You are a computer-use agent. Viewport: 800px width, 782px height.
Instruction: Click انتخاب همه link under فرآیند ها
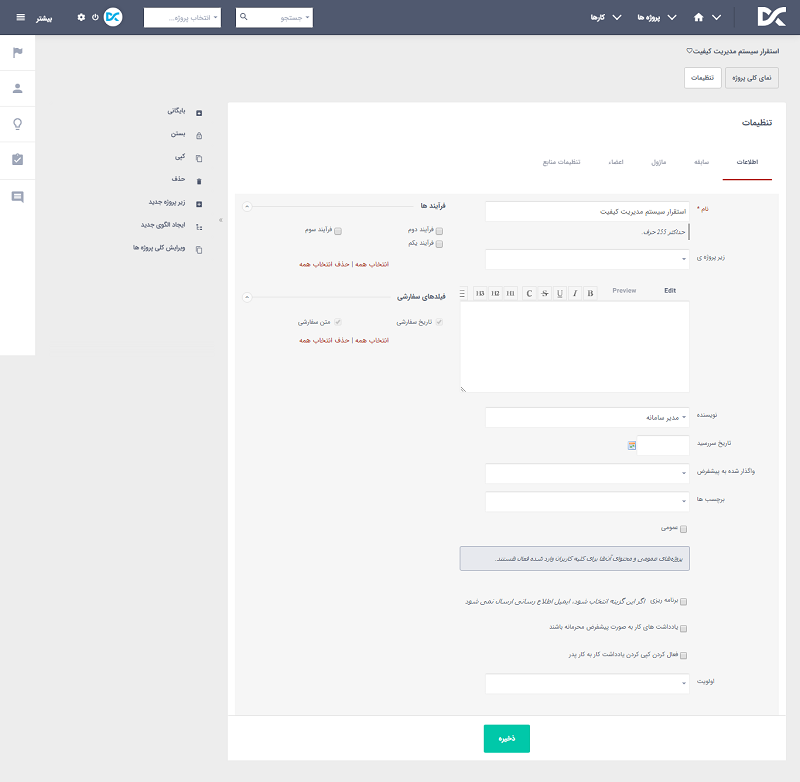click(372, 264)
